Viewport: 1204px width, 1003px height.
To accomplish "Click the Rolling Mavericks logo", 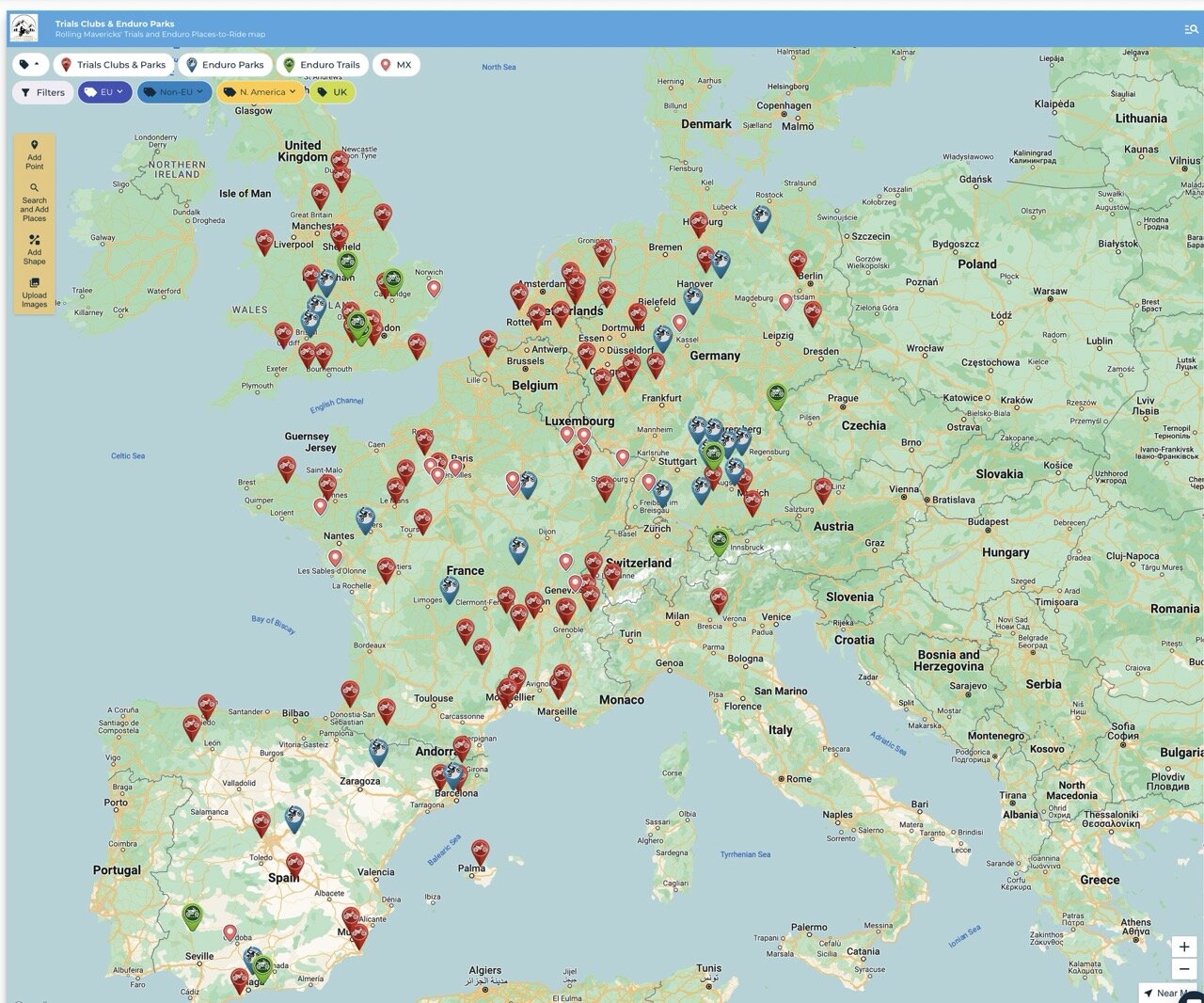I will (24, 28).
